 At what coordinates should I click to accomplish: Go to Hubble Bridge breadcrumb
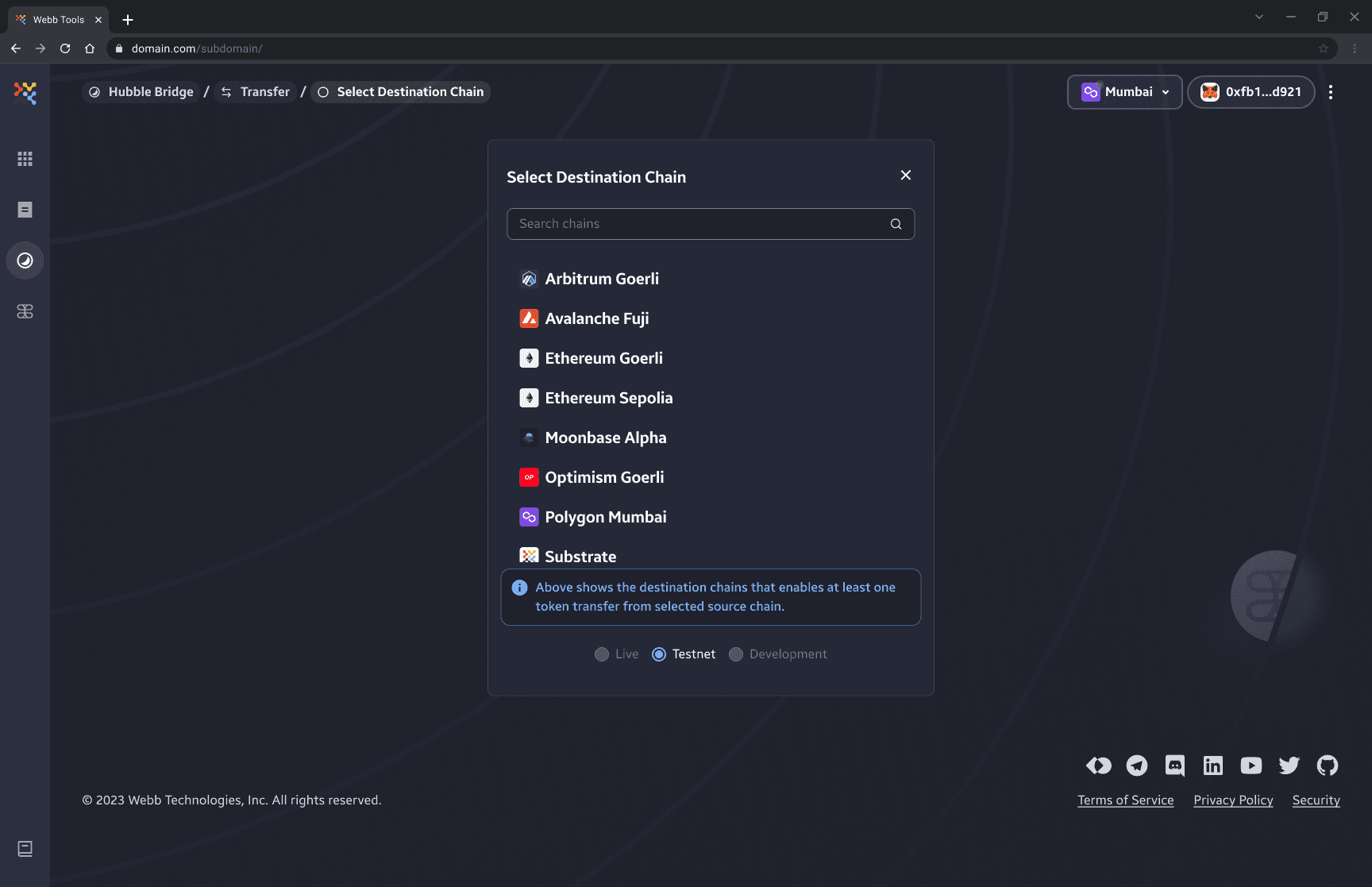pyautogui.click(x=141, y=92)
